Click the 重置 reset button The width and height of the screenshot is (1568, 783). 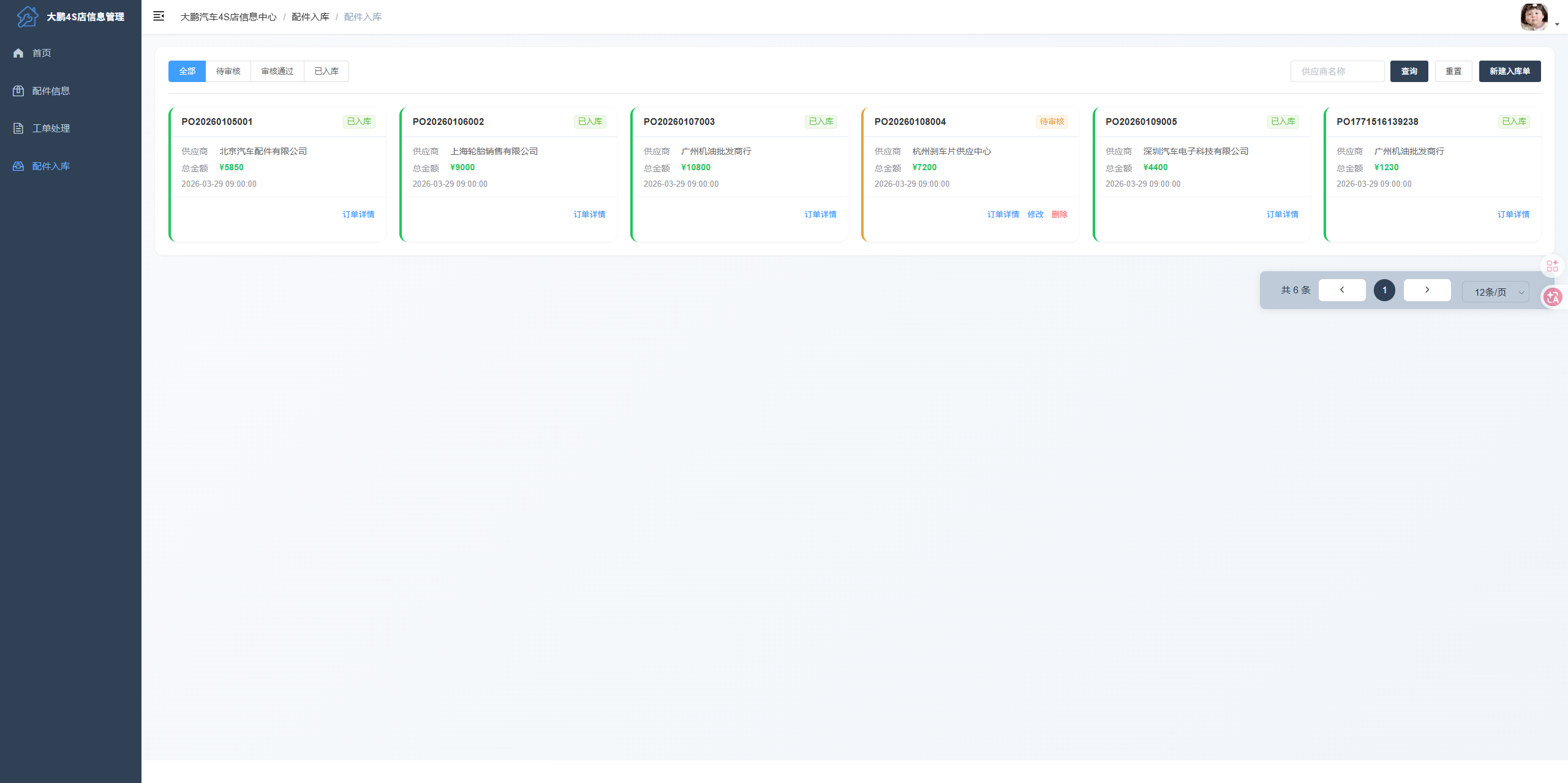pyautogui.click(x=1453, y=72)
